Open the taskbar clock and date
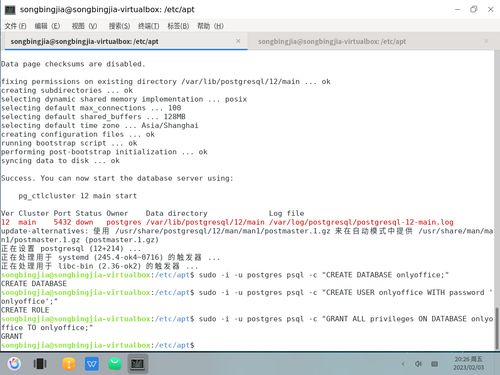Viewport: 500px width, 375px height. coord(468,363)
